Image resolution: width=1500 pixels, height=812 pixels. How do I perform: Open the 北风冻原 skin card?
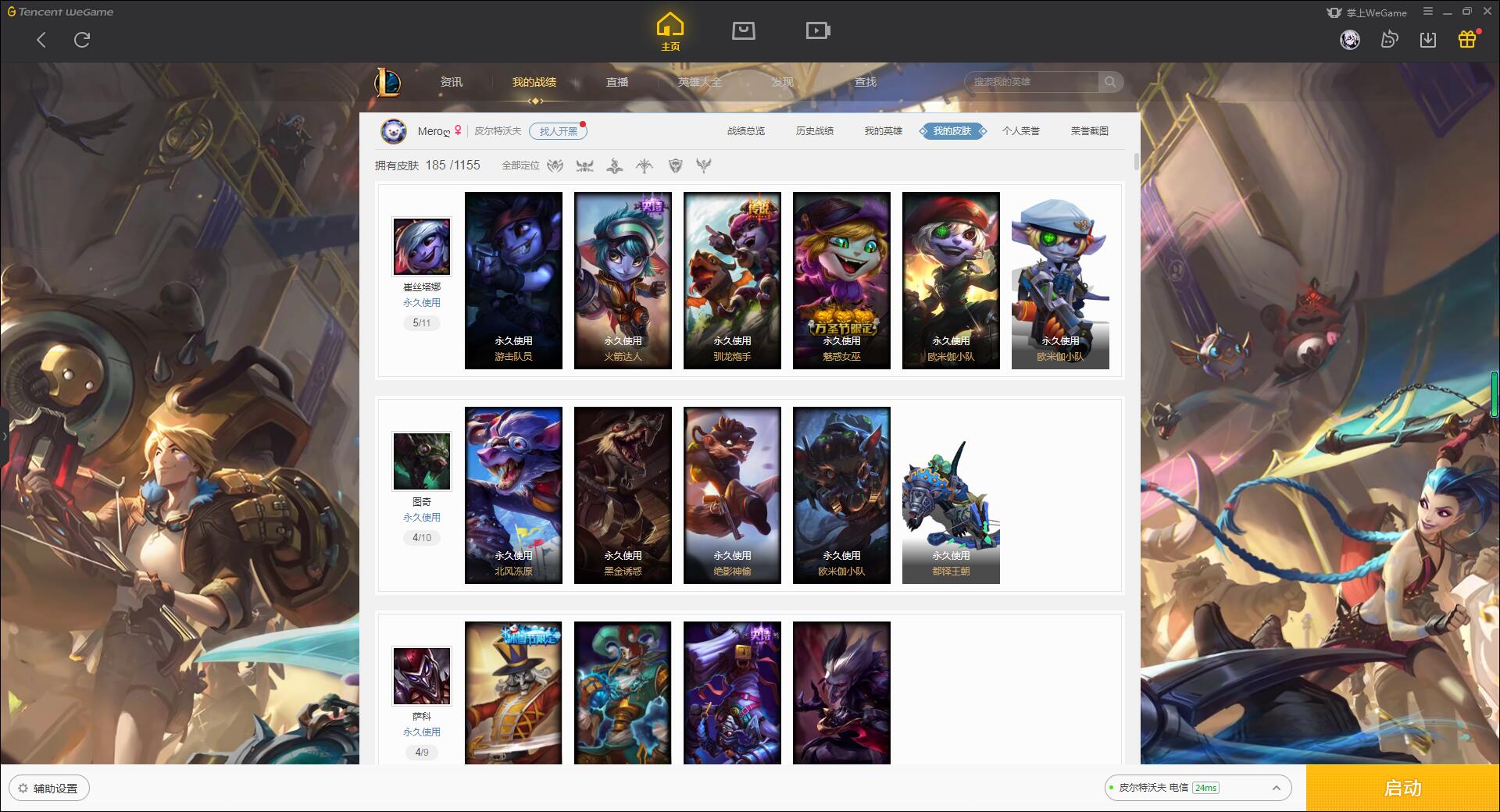pos(513,495)
